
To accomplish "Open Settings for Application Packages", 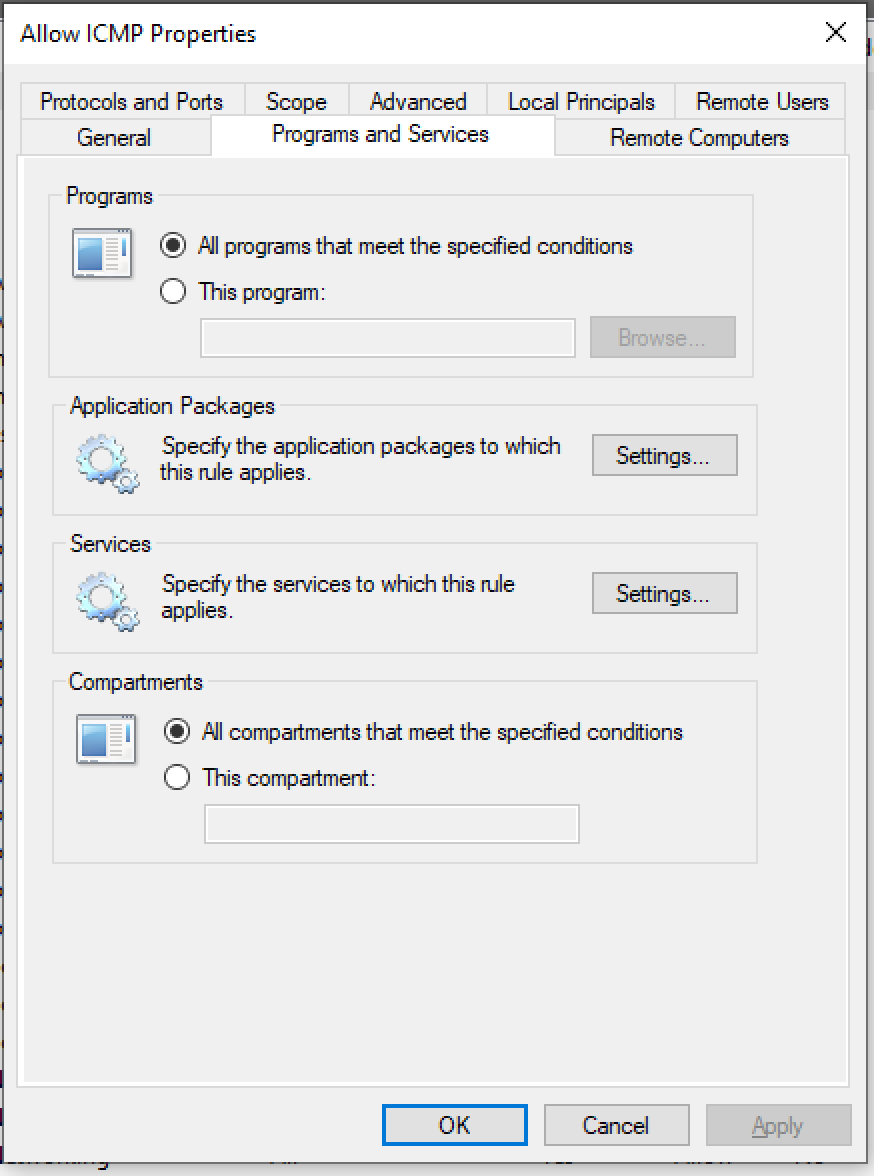I will 664,455.
